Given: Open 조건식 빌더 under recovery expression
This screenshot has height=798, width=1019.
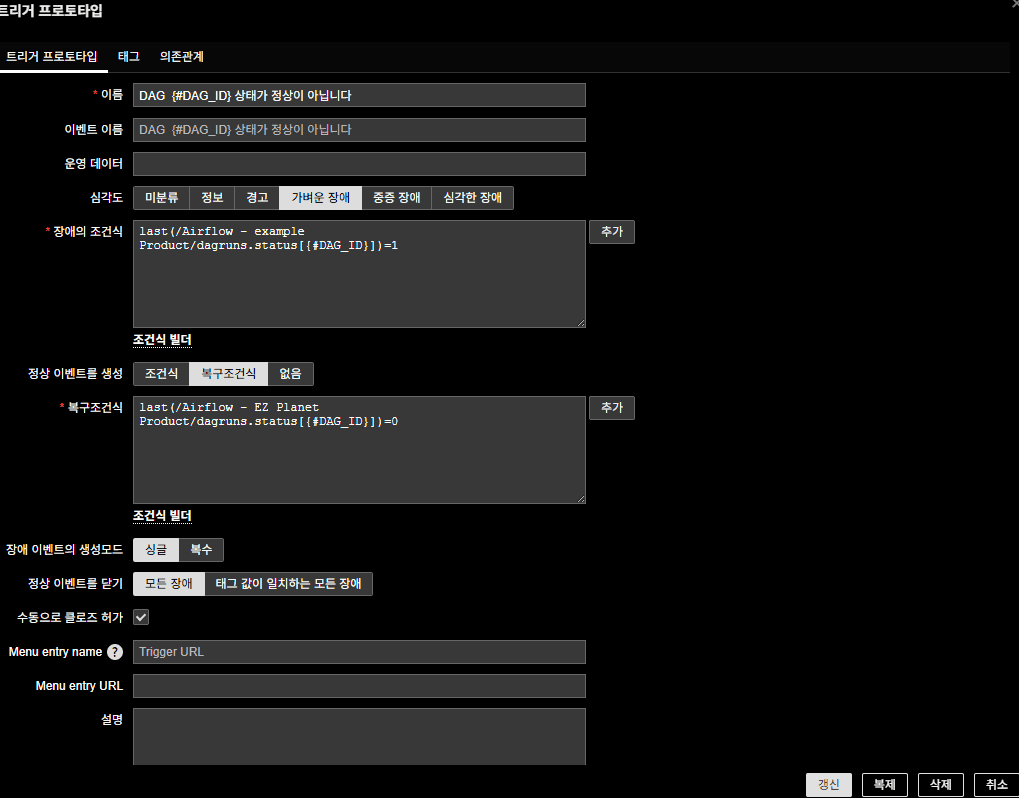Looking at the screenshot, I should (x=162, y=516).
